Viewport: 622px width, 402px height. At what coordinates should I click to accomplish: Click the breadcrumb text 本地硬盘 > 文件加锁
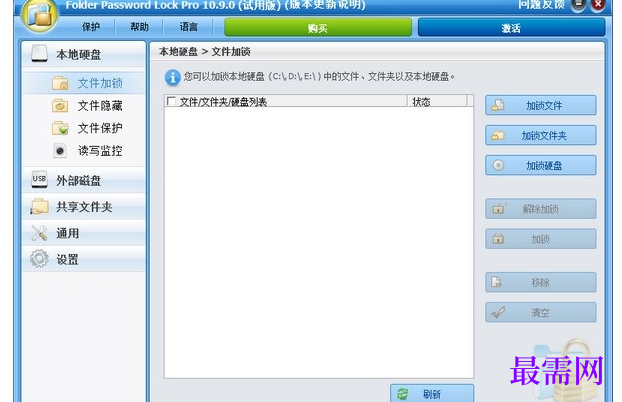205,52
